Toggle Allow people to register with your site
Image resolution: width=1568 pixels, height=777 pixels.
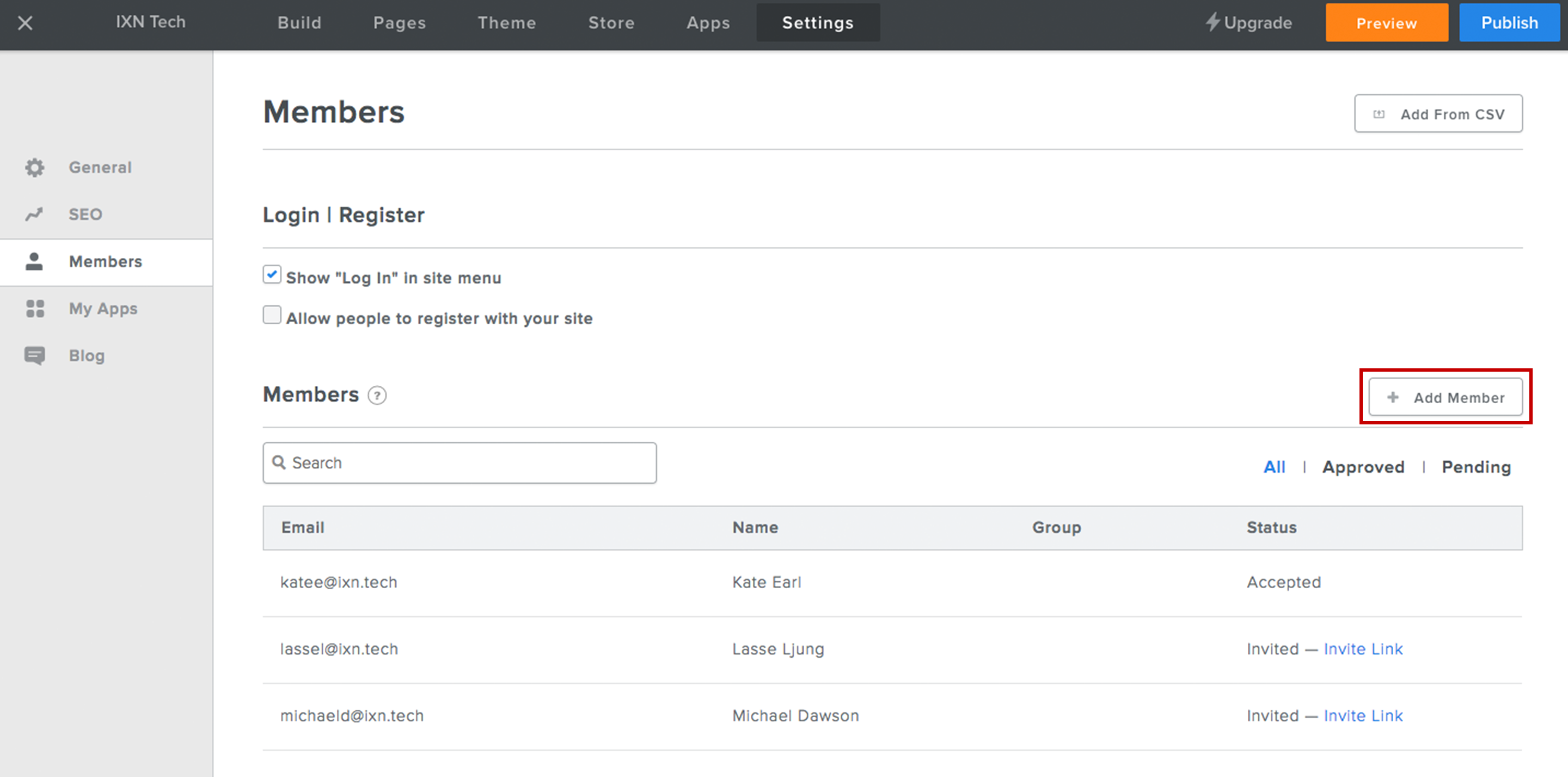[271, 317]
